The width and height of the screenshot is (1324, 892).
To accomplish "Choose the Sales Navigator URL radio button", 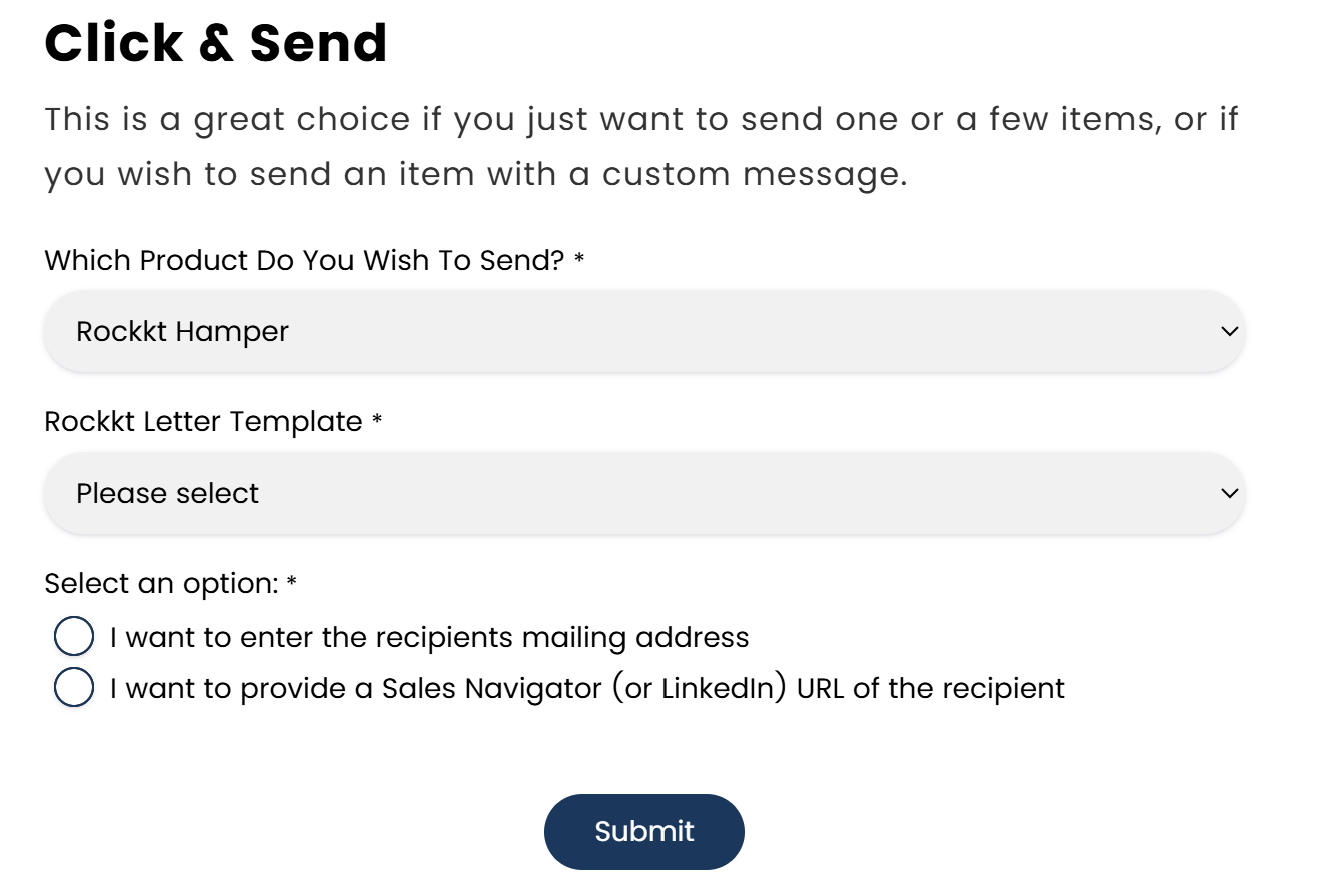I will coord(74,688).
